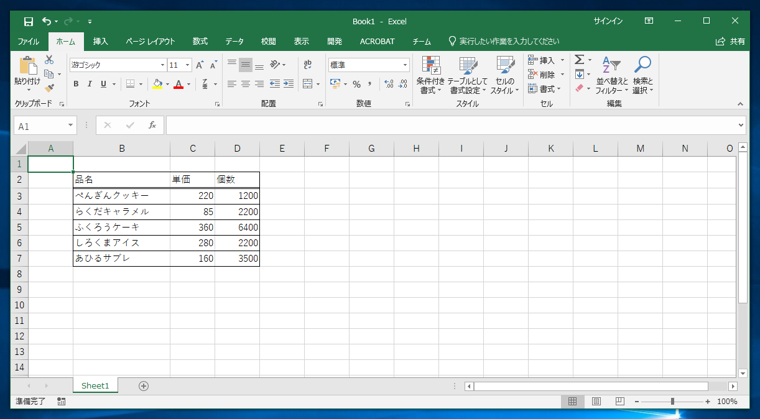Viewport: 760px width, 419px height.
Task: Toggle underline formatting
Action: point(103,84)
